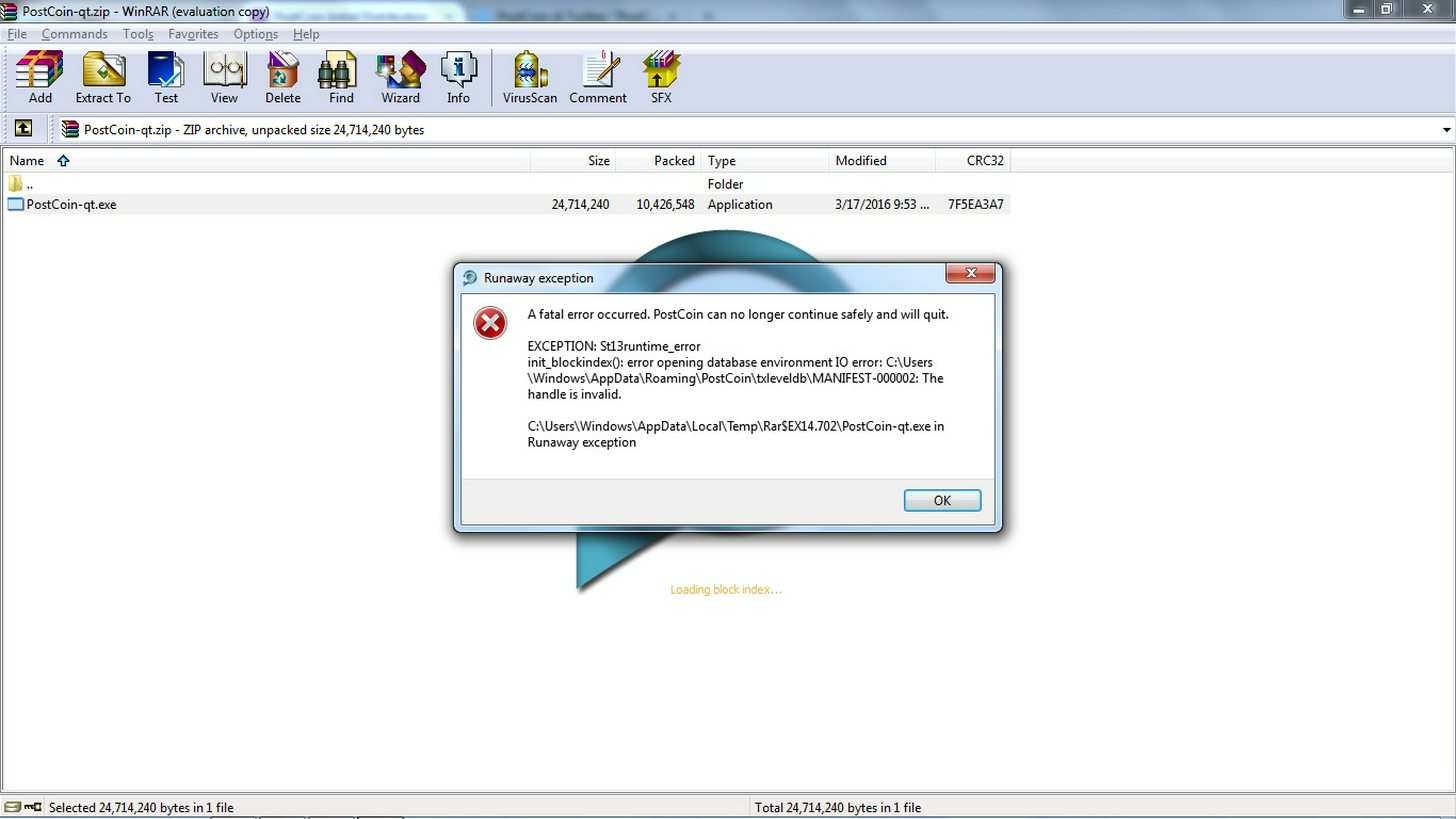Sort files by Name column header

pos(27,161)
